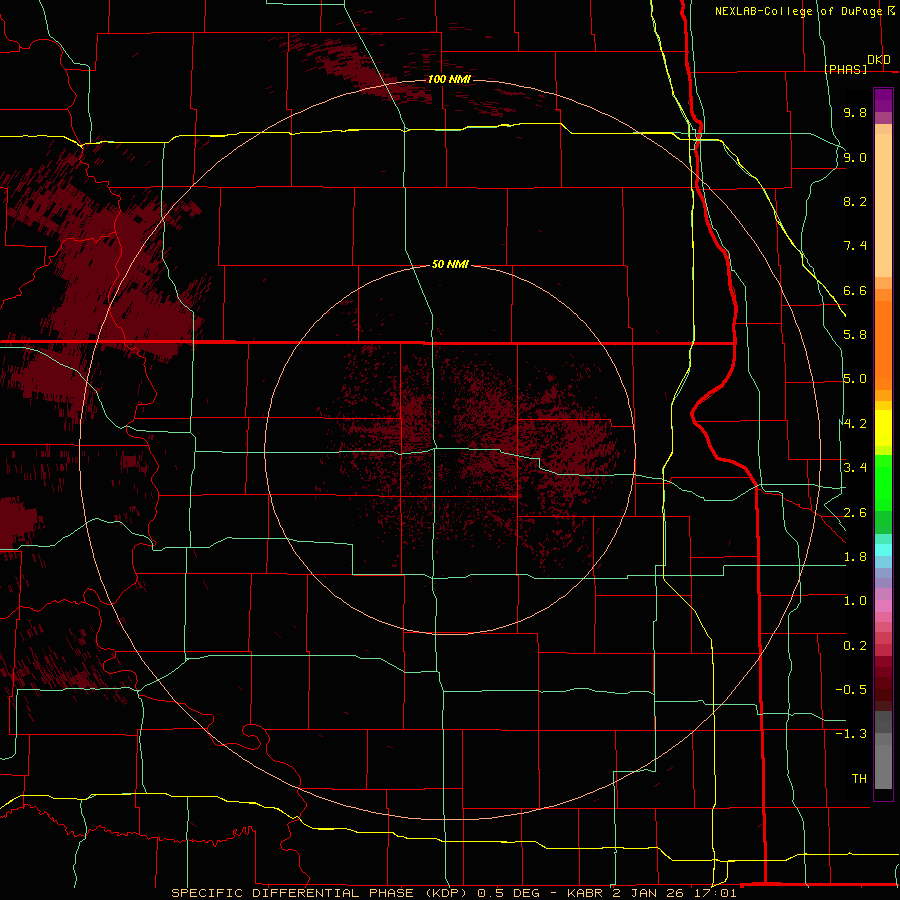Select the 0.2 scale value

click(x=855, y=646)
